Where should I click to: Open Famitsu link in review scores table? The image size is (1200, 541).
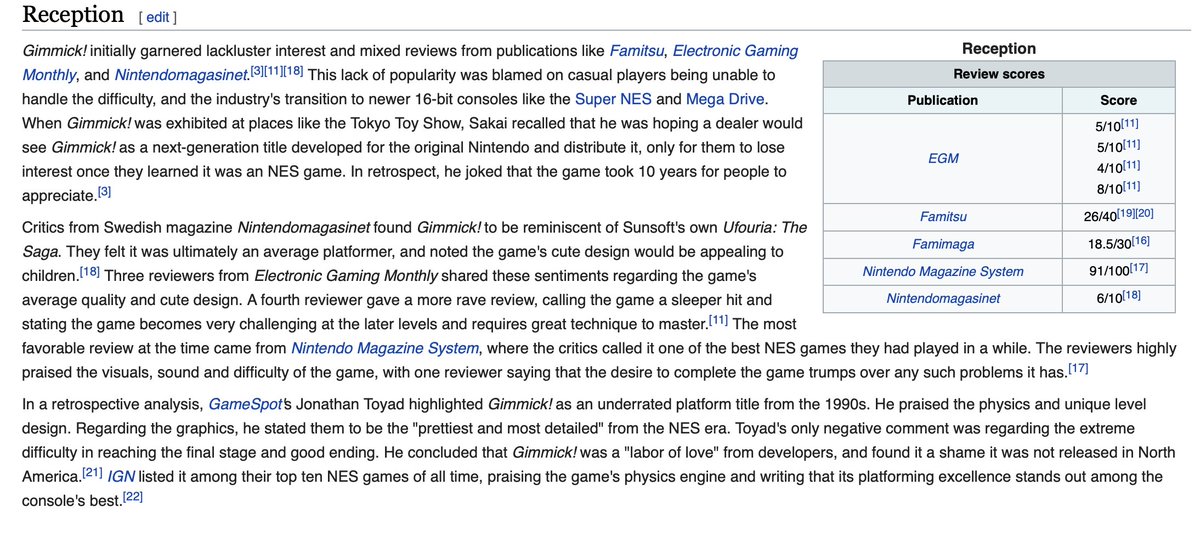click(x=942, y=217)
